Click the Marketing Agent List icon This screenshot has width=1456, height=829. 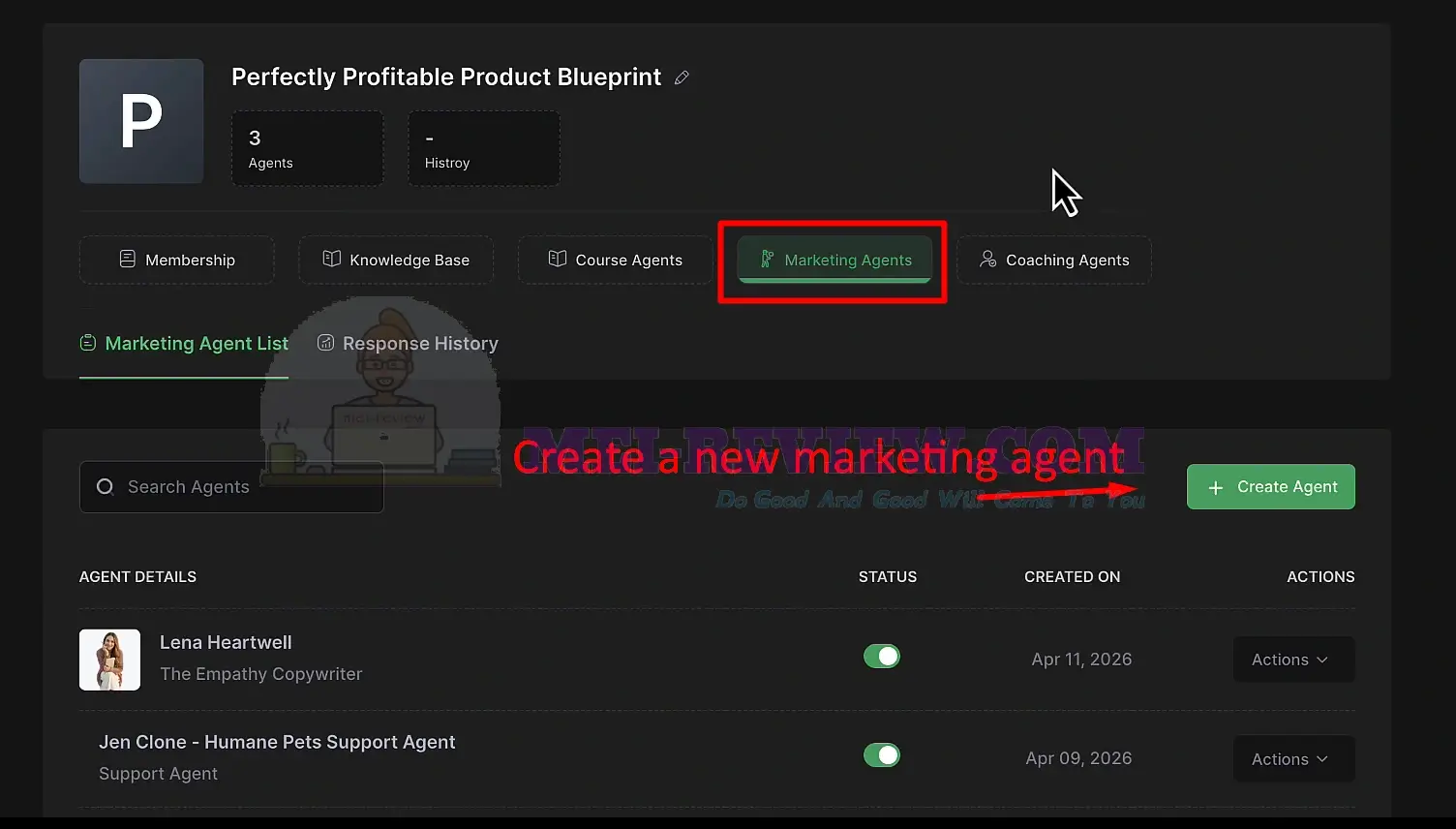click(x=88, y=343)
